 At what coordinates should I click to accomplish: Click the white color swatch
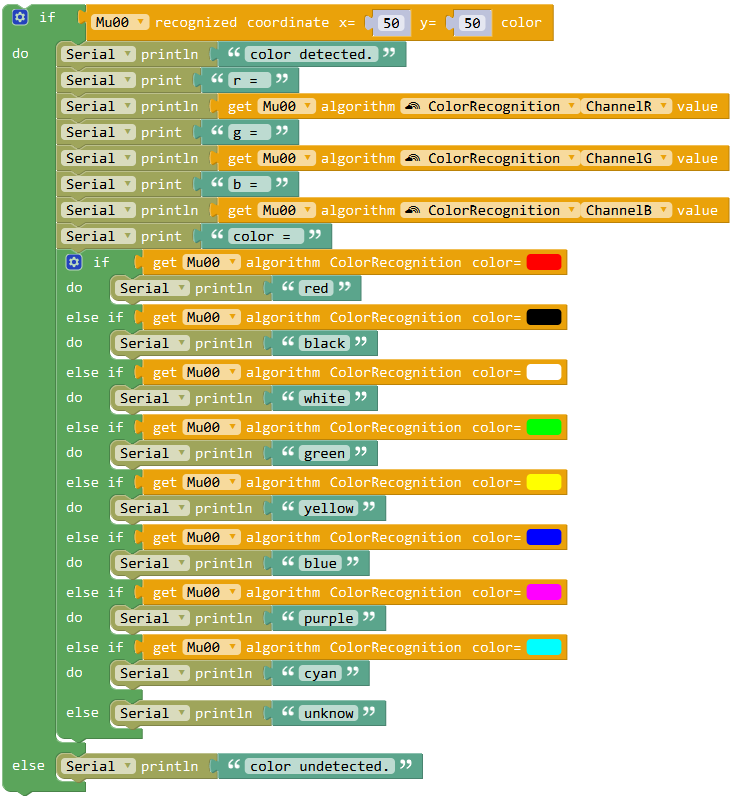point(544,372)
